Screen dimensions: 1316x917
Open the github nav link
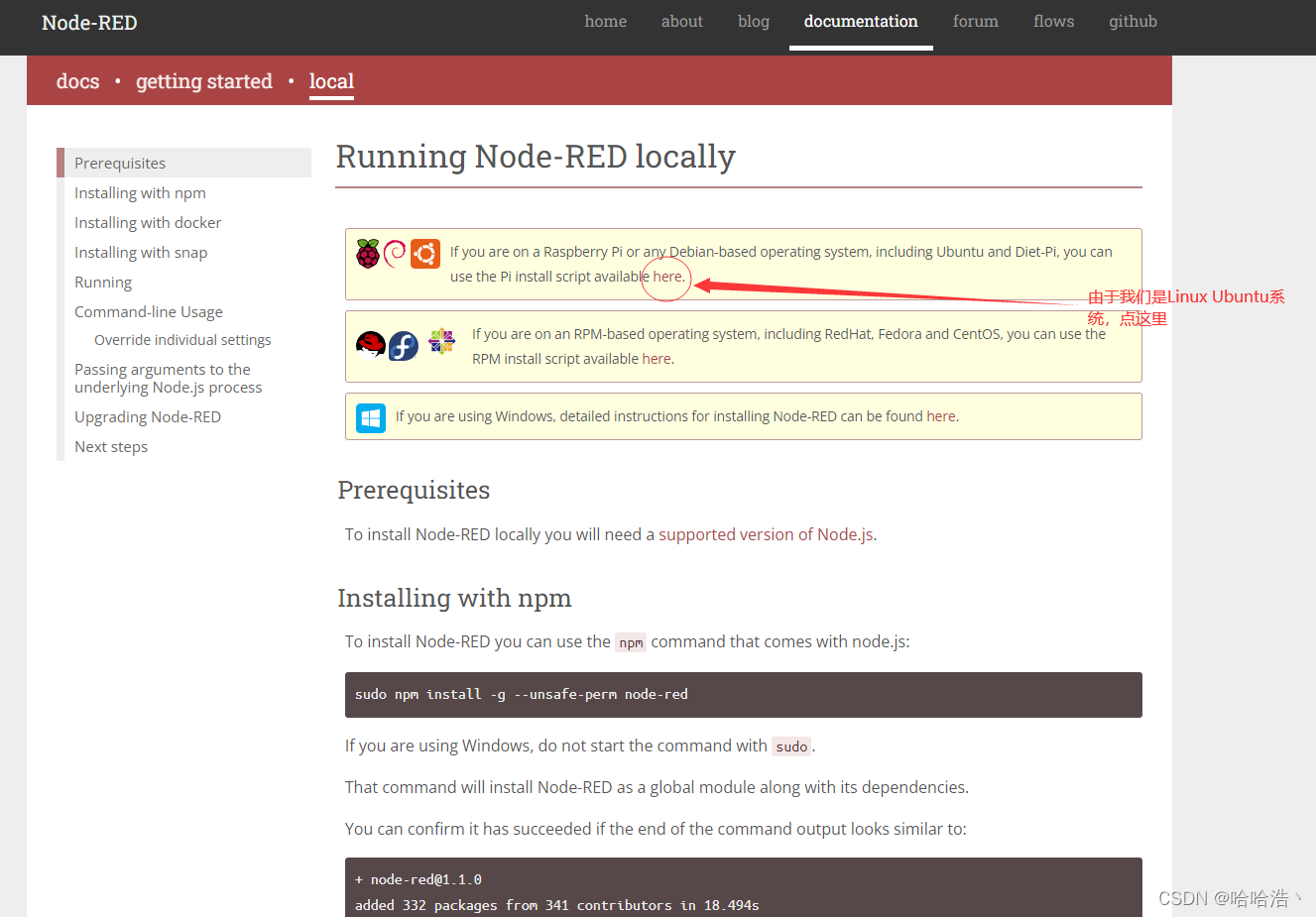click(x=1134, y=22)
